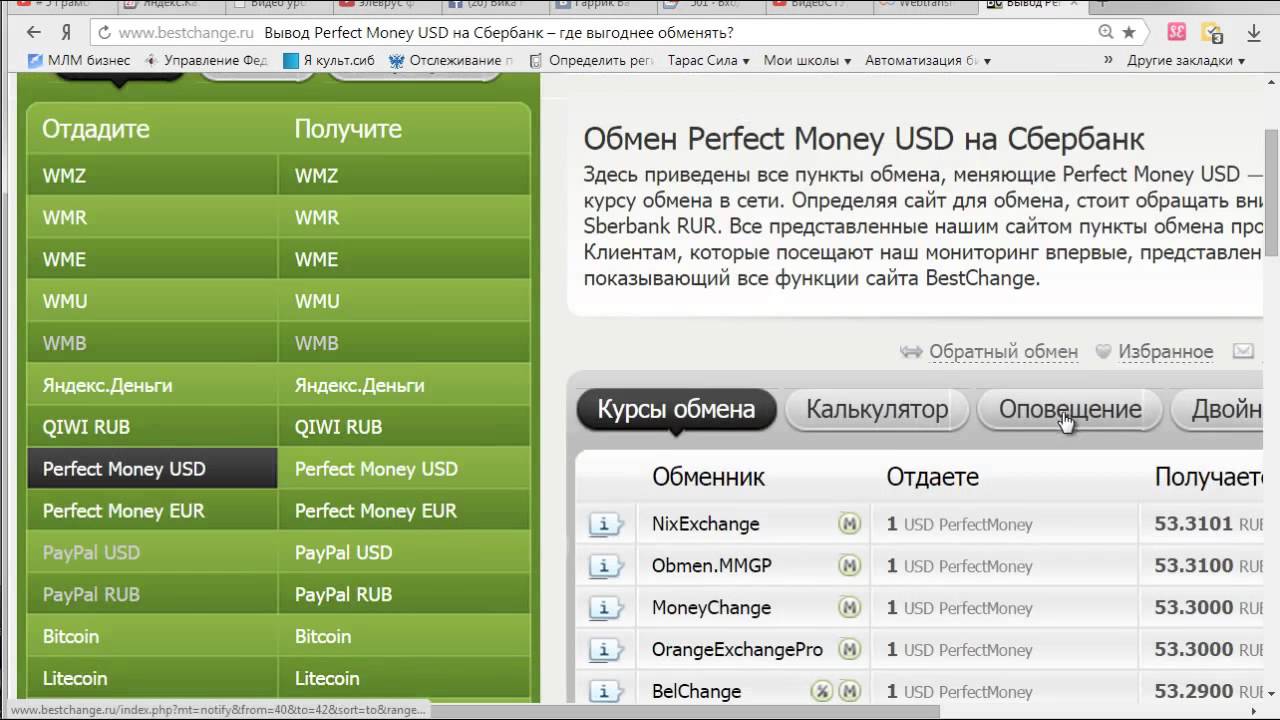Image resolution: width=1280 pixels, height=720 pixels.
Task: Click the M badge beside OrangeExchangePro
Action: tap(849, 650)
